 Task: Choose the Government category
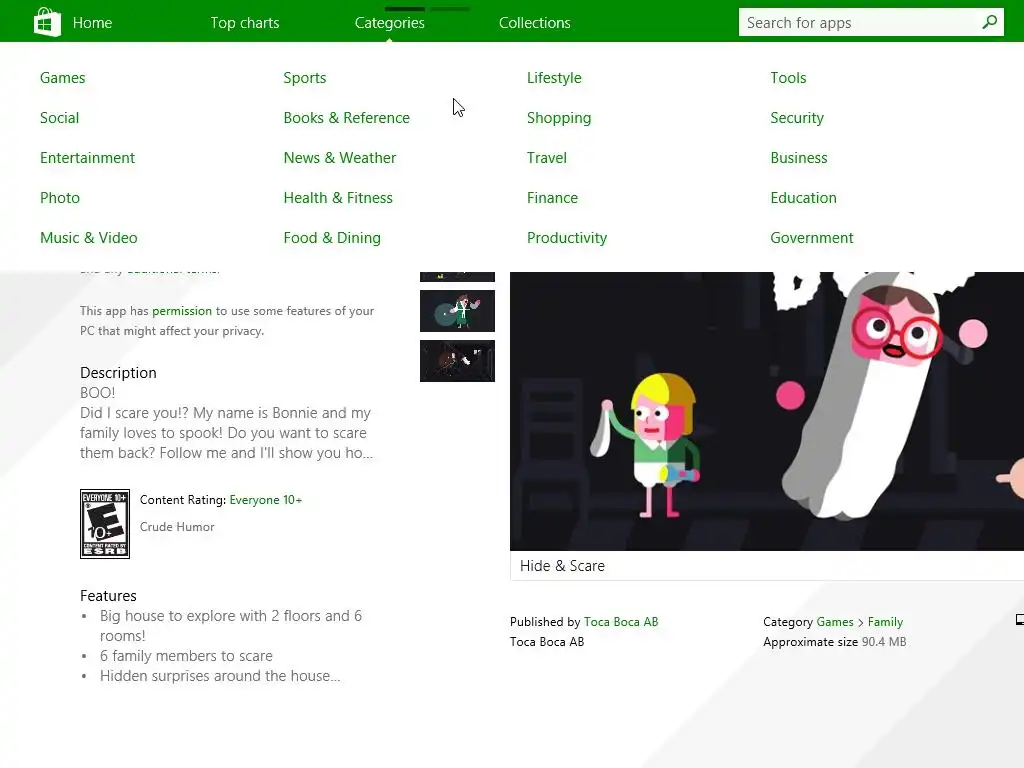tap(812, 238)
